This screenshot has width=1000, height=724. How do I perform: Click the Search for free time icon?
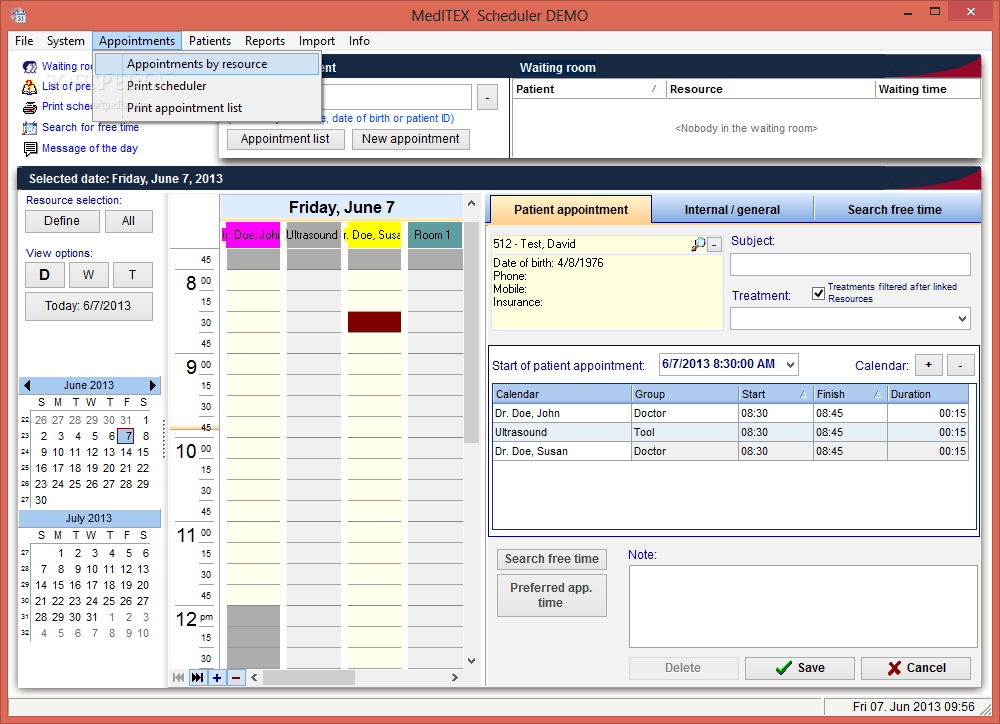29,128
